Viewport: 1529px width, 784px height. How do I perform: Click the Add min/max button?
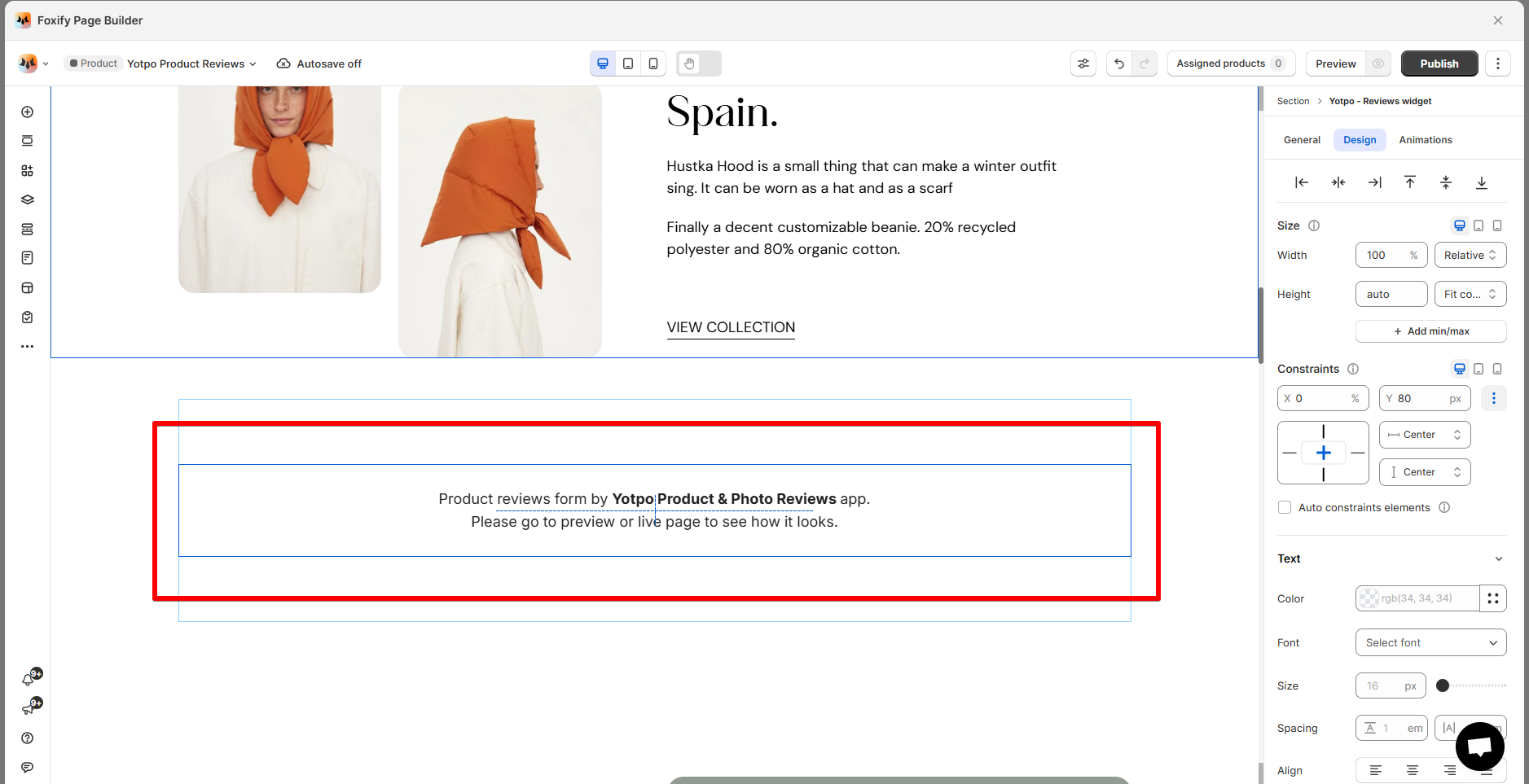click(x=1431, y=331)
